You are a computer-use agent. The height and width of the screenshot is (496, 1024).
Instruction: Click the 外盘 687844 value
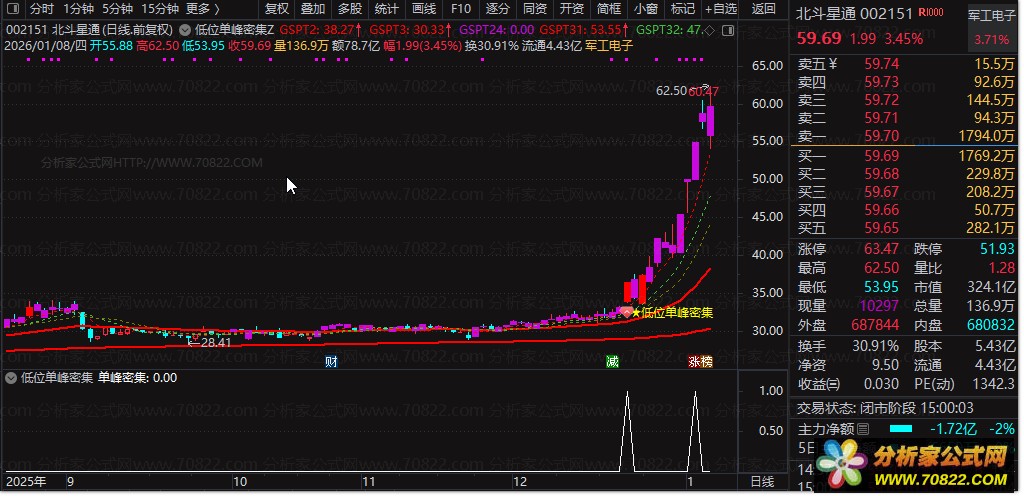pyautogui.click(x=875, y=325)
